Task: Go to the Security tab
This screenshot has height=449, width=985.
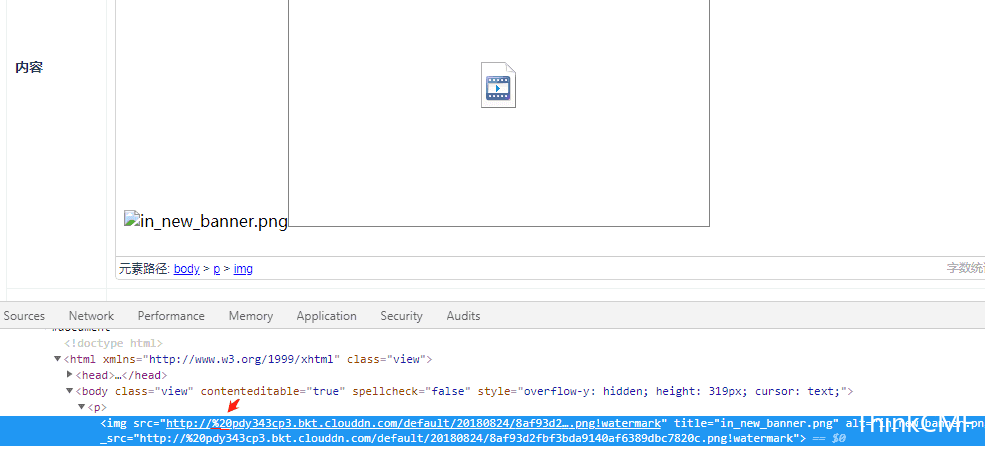Action: (401, 316)
